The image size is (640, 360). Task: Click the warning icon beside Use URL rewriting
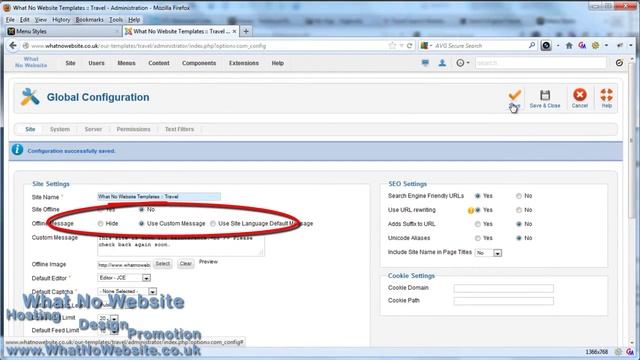[471, 211]
